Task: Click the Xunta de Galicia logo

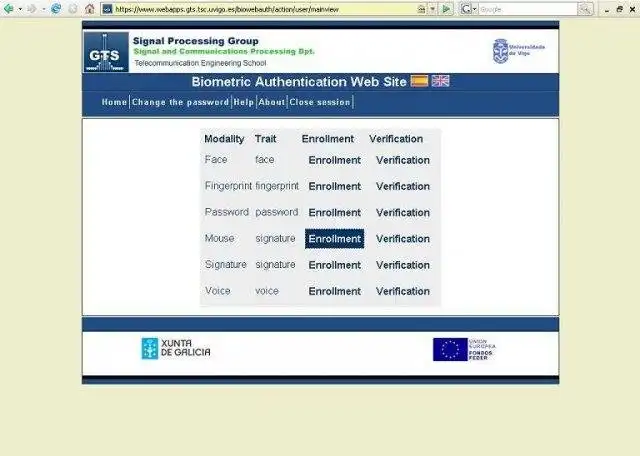Action: [176, 348]
